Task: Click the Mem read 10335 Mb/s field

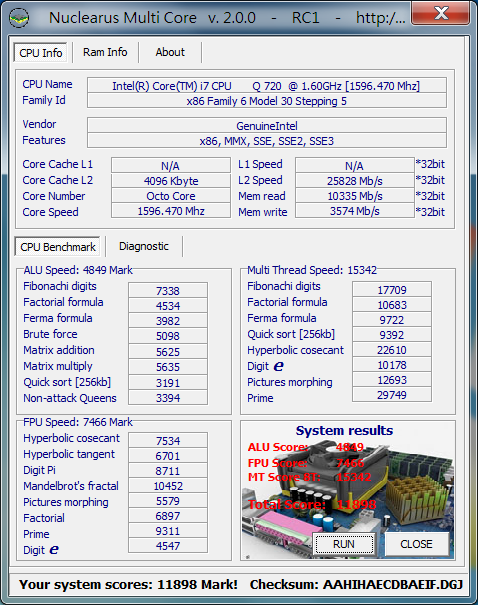Action: pos(355,196)
